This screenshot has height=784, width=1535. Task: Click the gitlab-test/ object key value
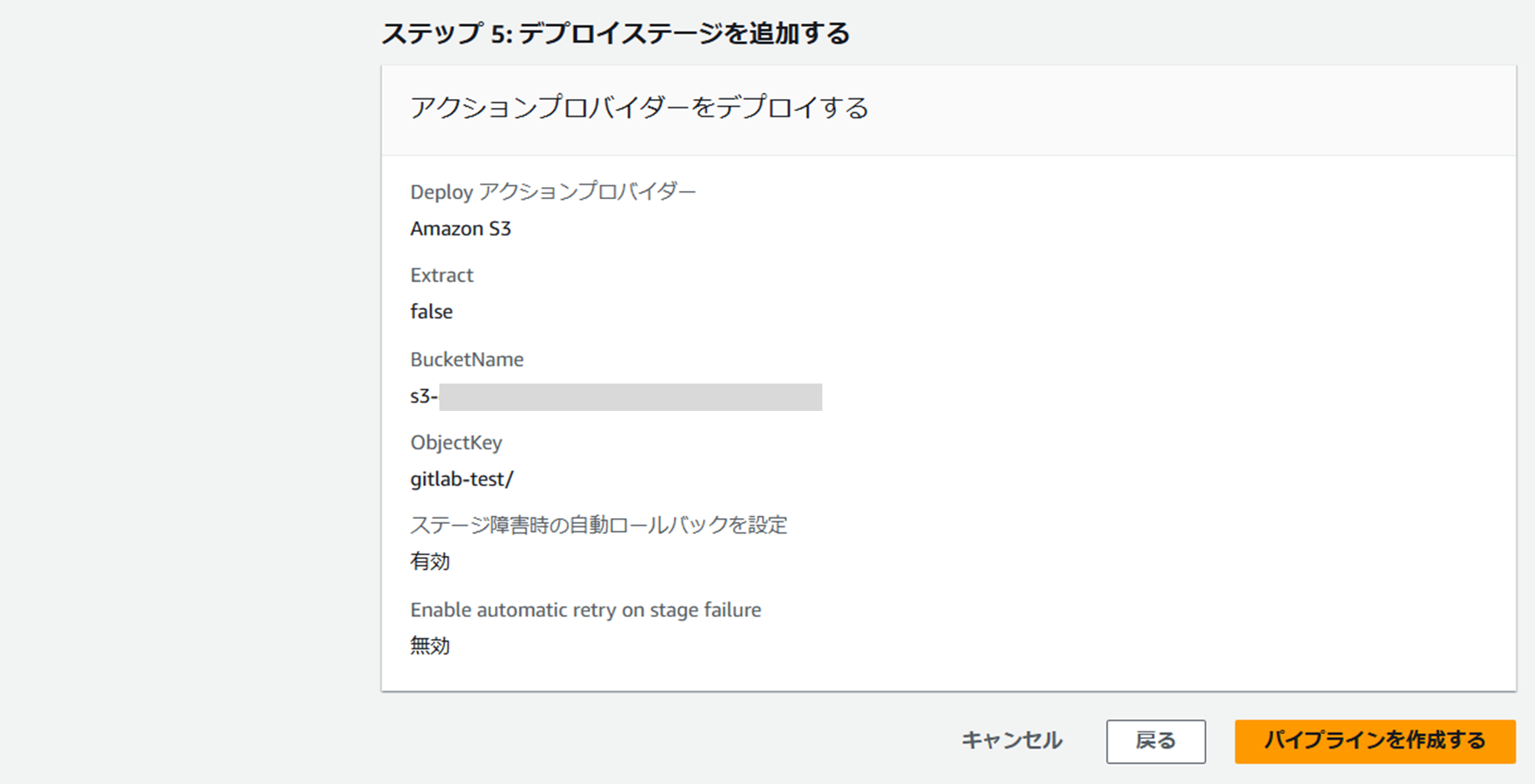click(464, 478)
